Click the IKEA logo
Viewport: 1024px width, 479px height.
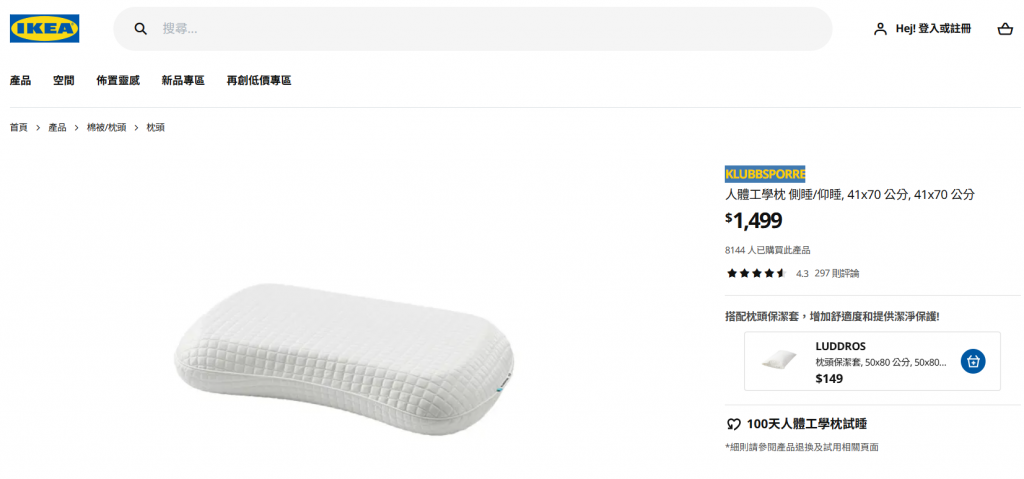tap(45, 29)
